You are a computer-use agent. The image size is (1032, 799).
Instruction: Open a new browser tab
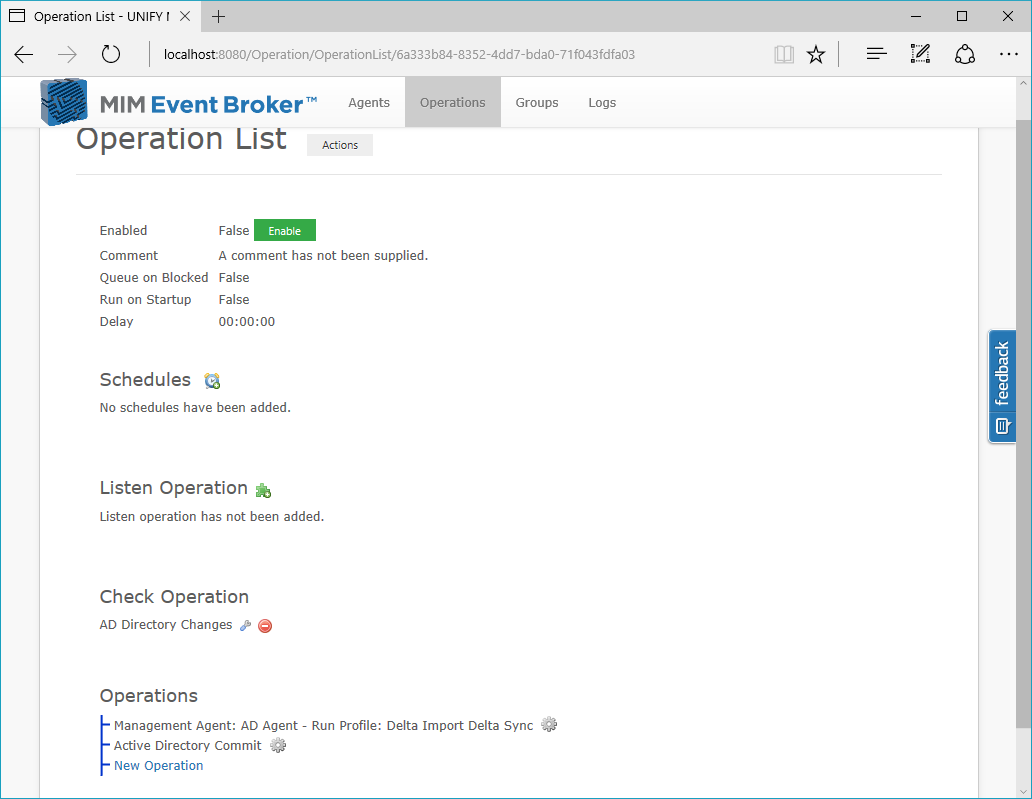point(219,16)
